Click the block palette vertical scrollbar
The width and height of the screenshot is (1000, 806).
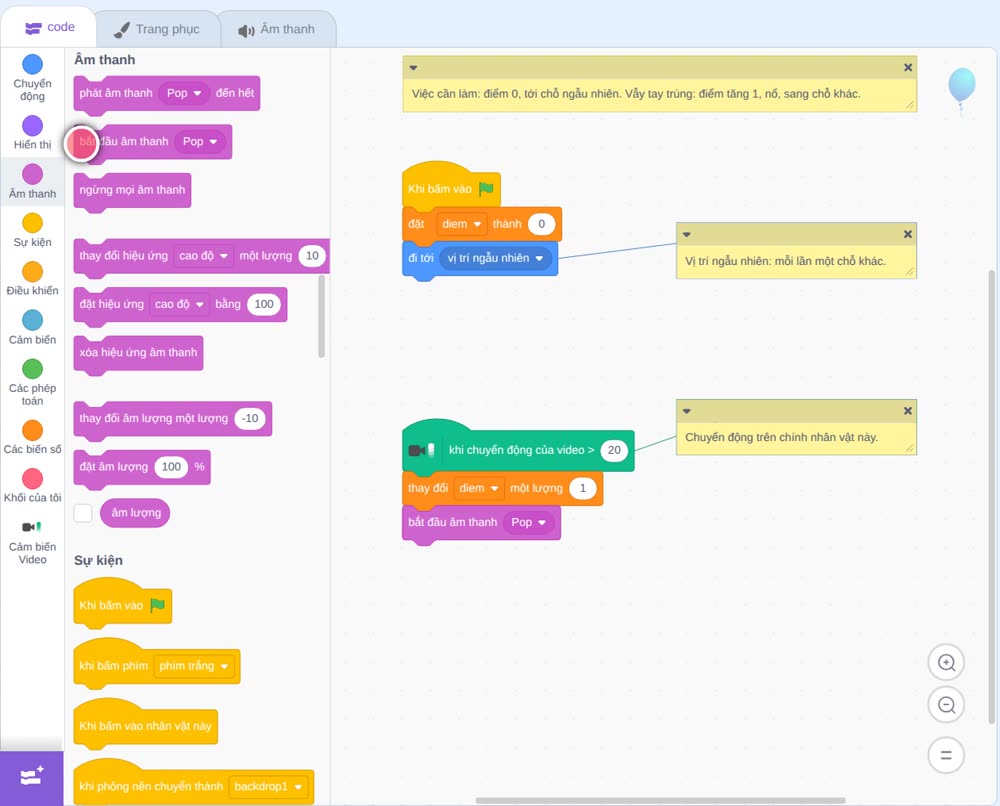(321, 316)
